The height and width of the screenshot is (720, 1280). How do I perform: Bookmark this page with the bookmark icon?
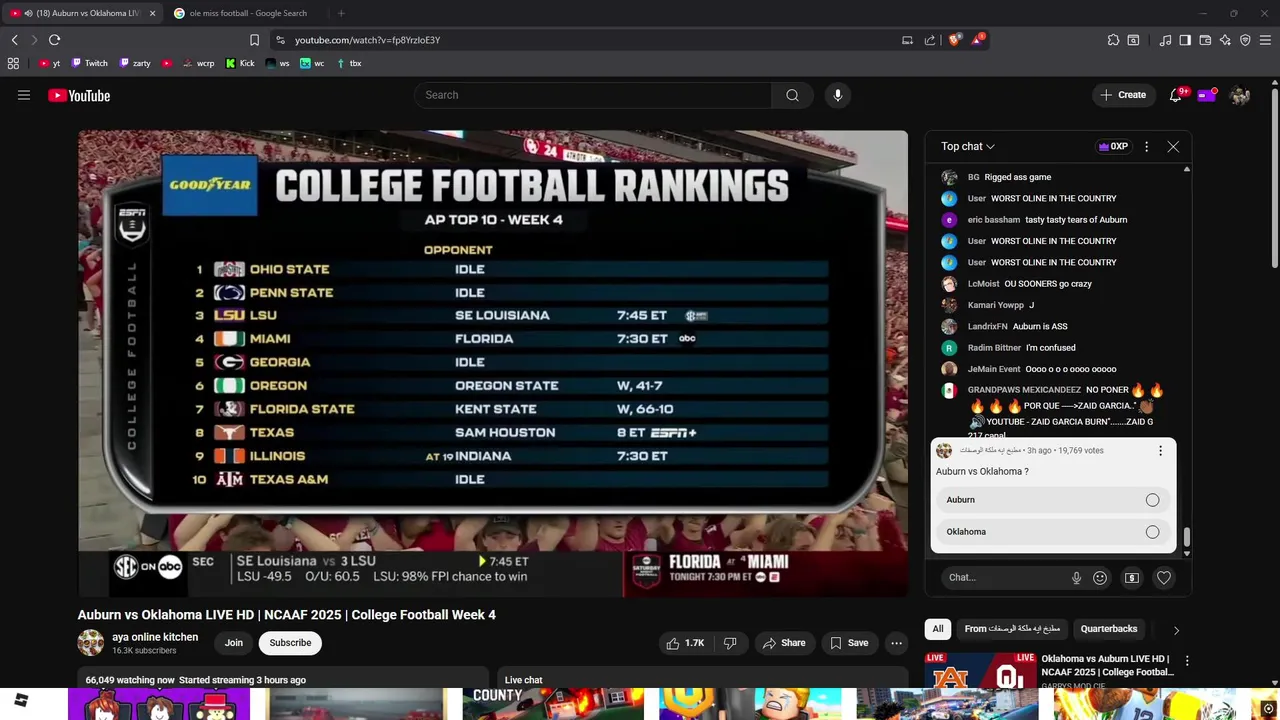tap(254, 40)
